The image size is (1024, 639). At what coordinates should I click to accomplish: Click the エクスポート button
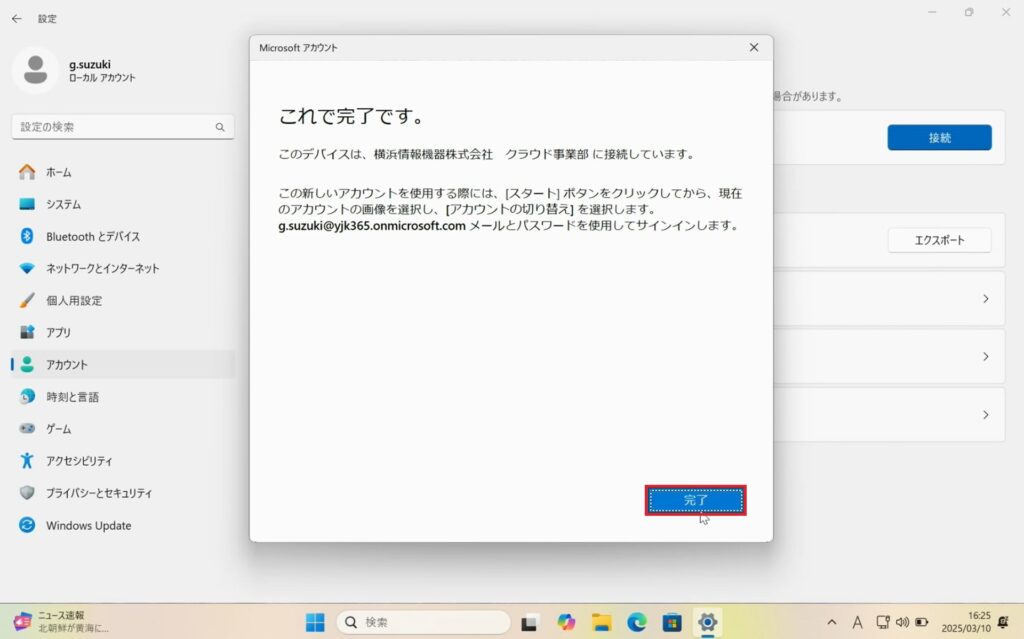point(939,240)
